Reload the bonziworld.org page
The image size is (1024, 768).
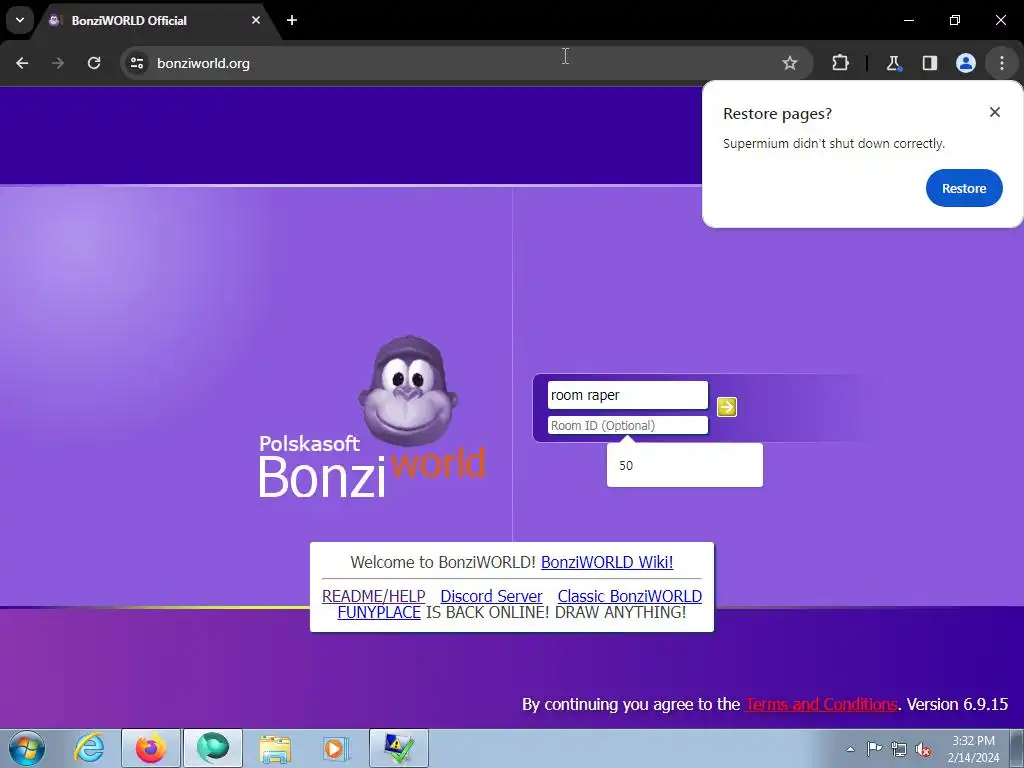coord(94,63)
